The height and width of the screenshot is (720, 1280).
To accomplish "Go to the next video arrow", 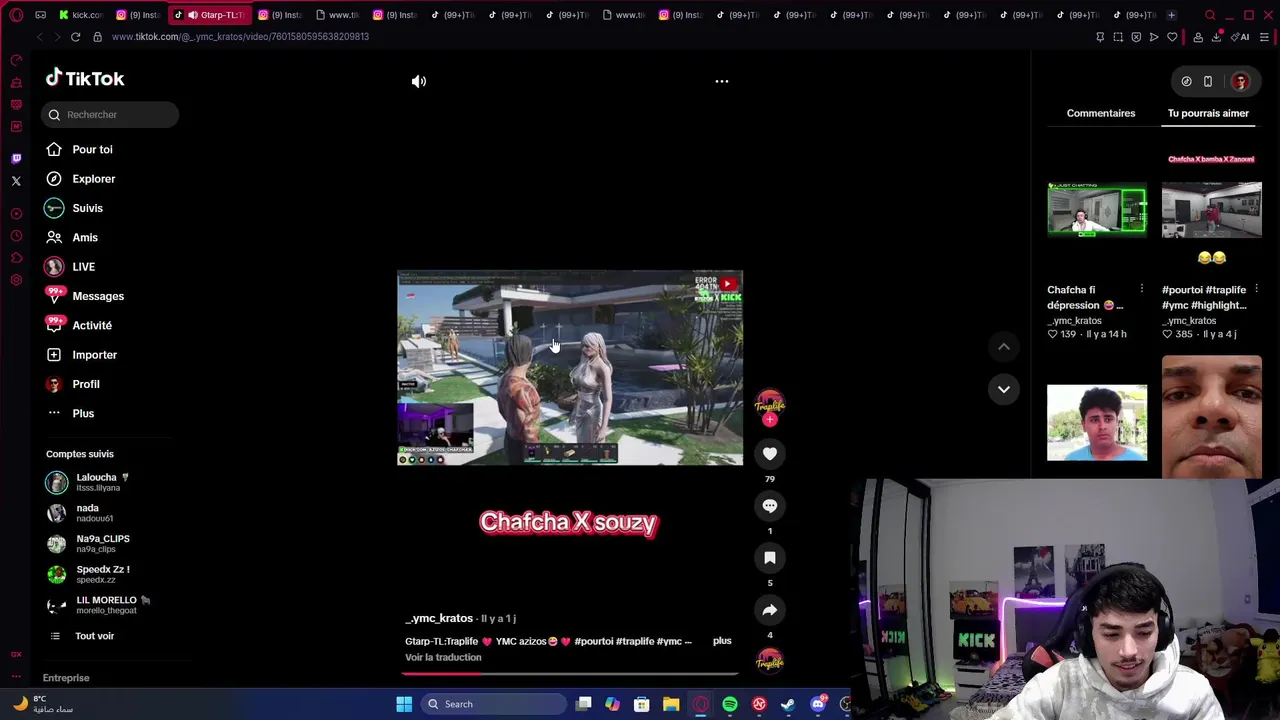I will tap(1004, 389).
